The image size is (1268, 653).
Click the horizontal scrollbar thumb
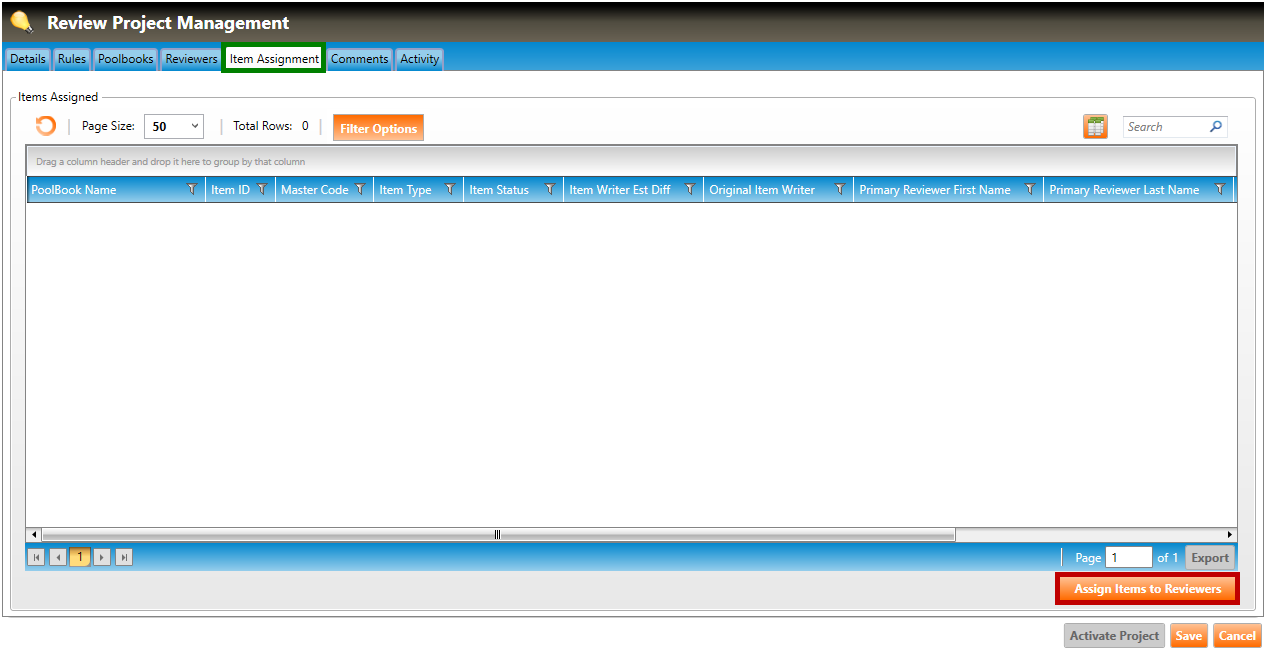[497, 535]
